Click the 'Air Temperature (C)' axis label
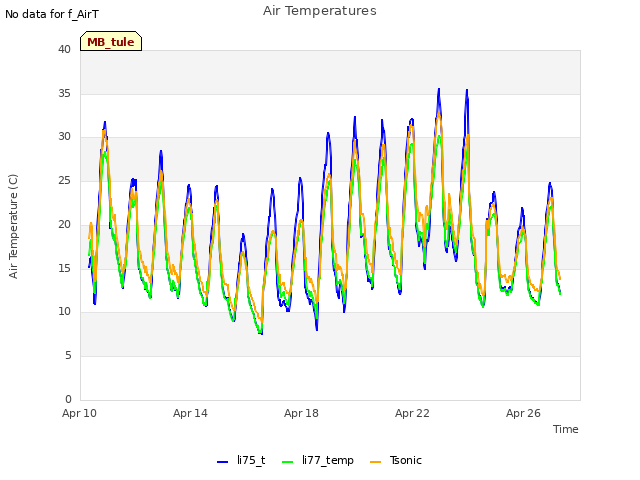Image resolution: width=640 pixels, height=480 pixels. [13, 226]
